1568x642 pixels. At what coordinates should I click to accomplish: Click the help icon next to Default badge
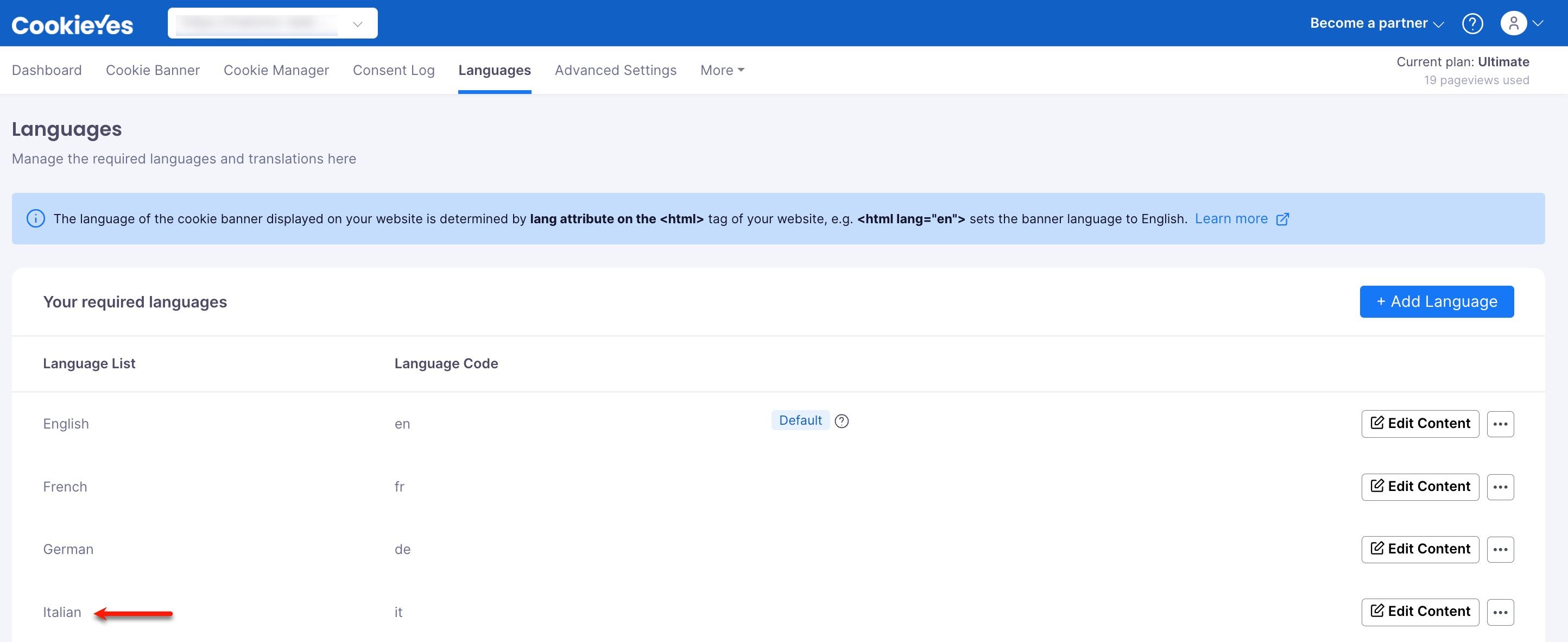pos(842,421)
